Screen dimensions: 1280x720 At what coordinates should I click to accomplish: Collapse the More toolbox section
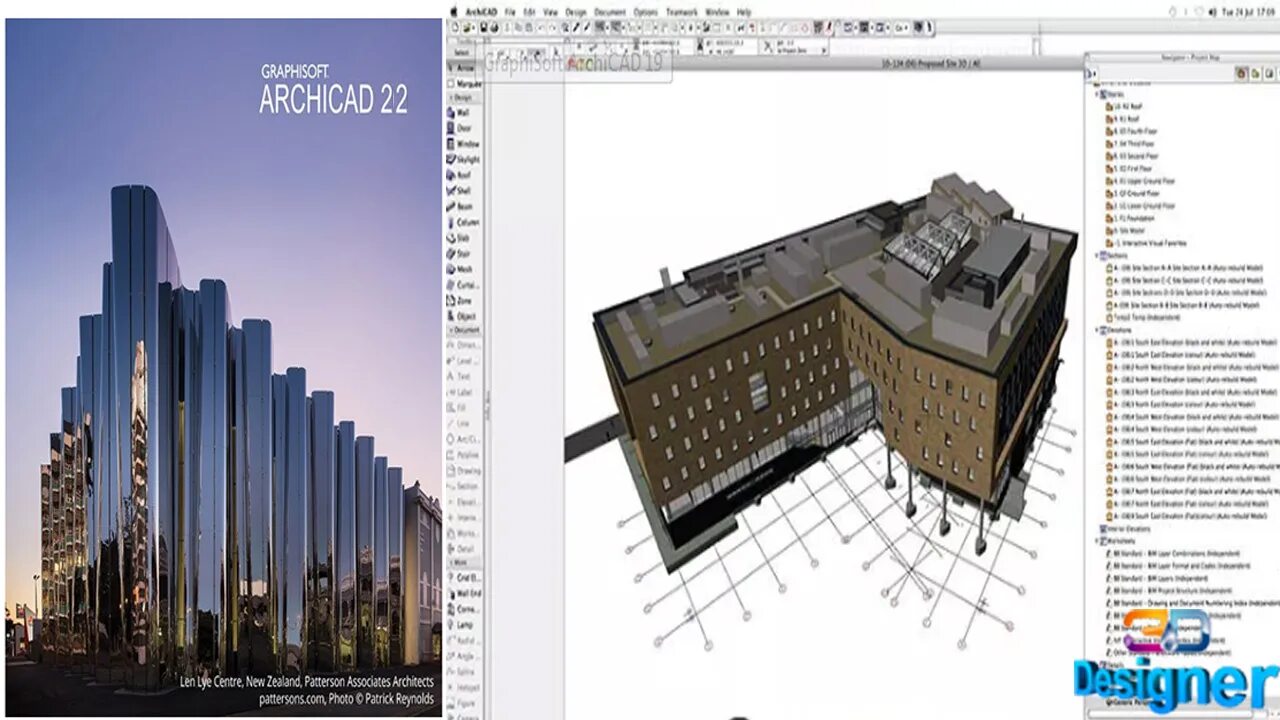[451, 563]
